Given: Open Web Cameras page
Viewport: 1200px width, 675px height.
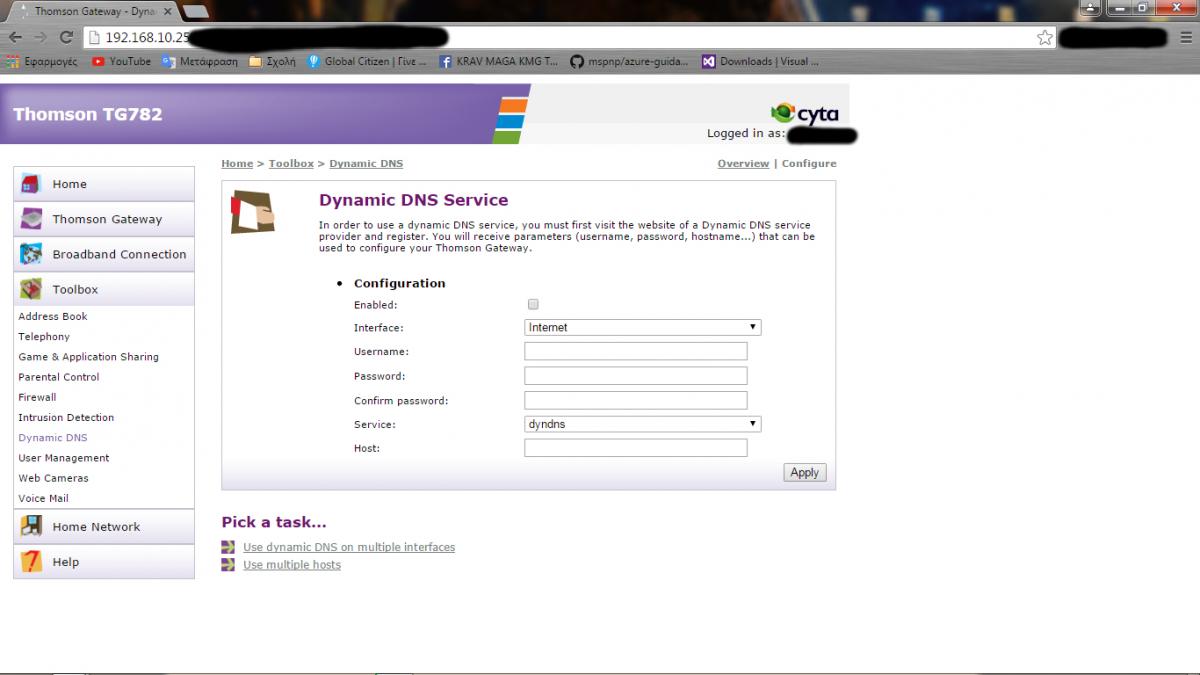Looking at the screenshot, I should point(53,478).
